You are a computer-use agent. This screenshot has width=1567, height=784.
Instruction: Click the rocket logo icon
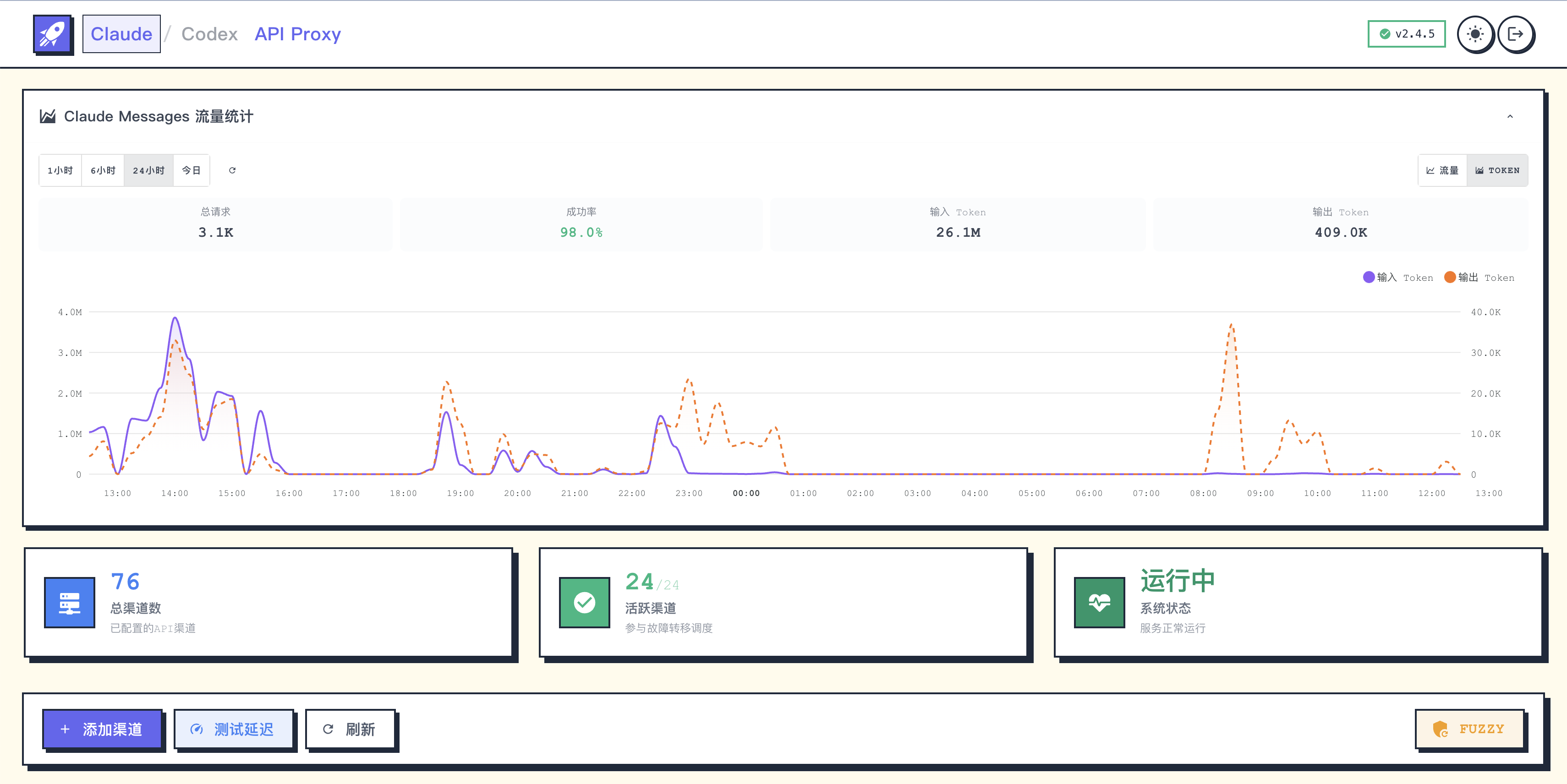(52, 34)
